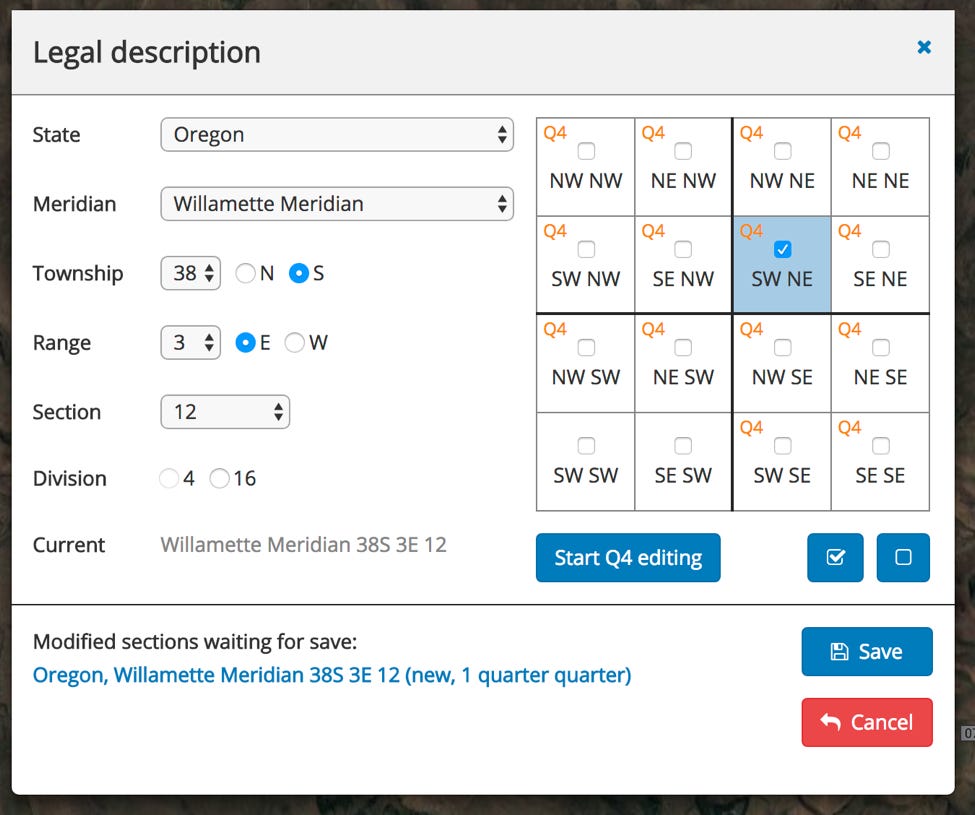Click Q4 label in NE NW cell
The height and width of the screenshot is (815, 975).
click(653, 133)
